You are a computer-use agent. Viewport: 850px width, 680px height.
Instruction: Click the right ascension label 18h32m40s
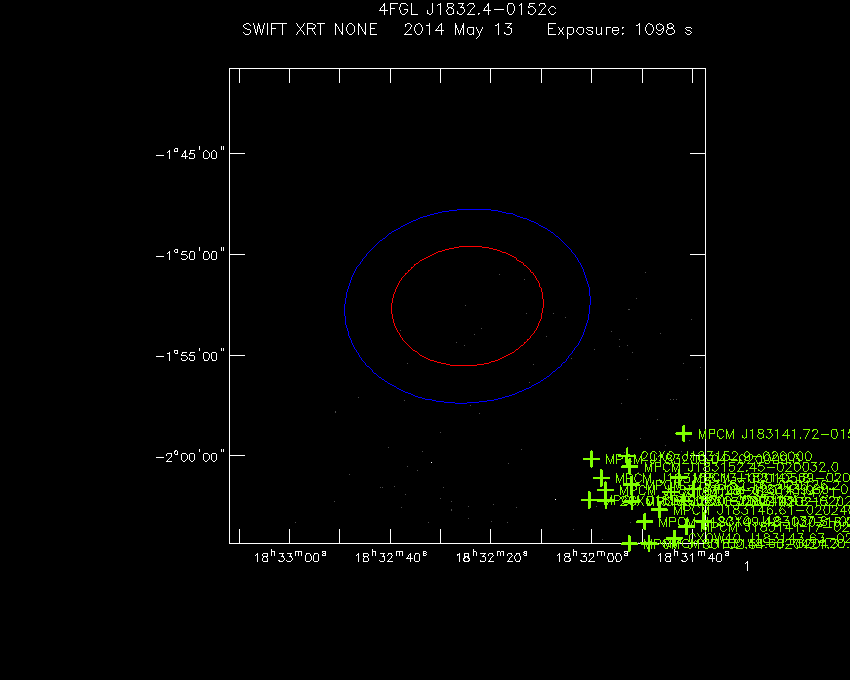click(391, 557)
